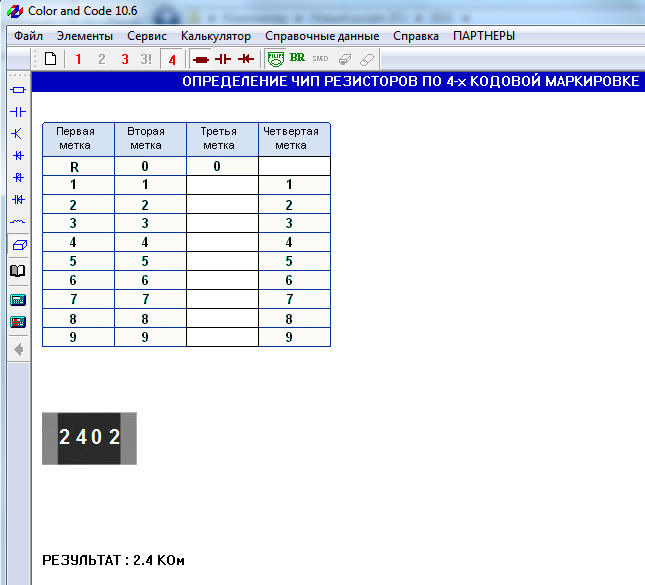Click the gray back arrow sidebar icon
This screenshot has height=585, width=645.
pyautogui.click(x=19, y=350)
